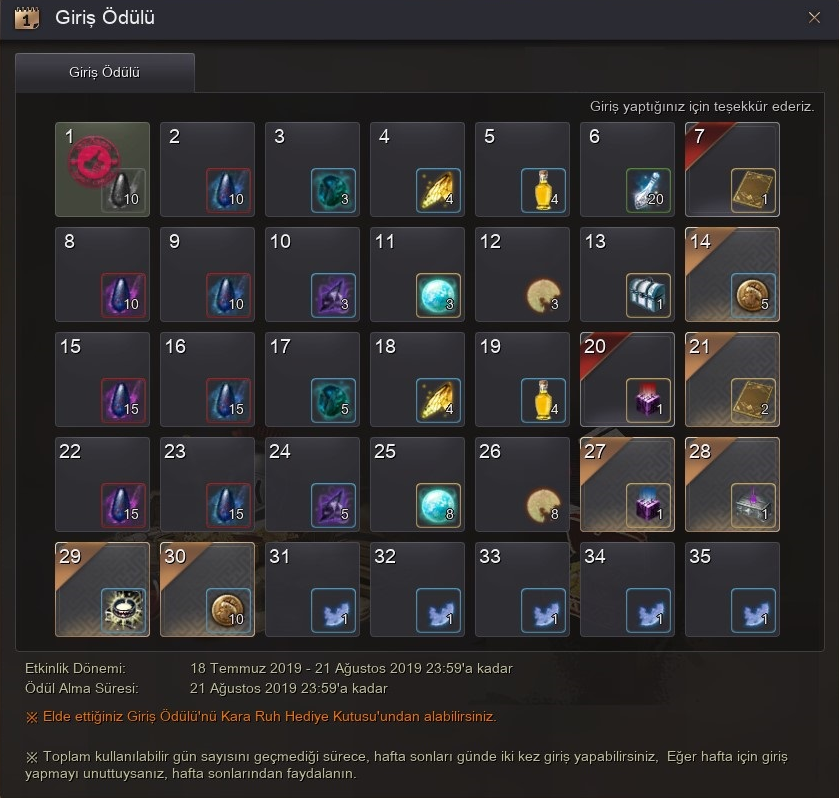The image size is (839, 798).
Task: Select the day 35 reward tile
Action: [732, 589]
